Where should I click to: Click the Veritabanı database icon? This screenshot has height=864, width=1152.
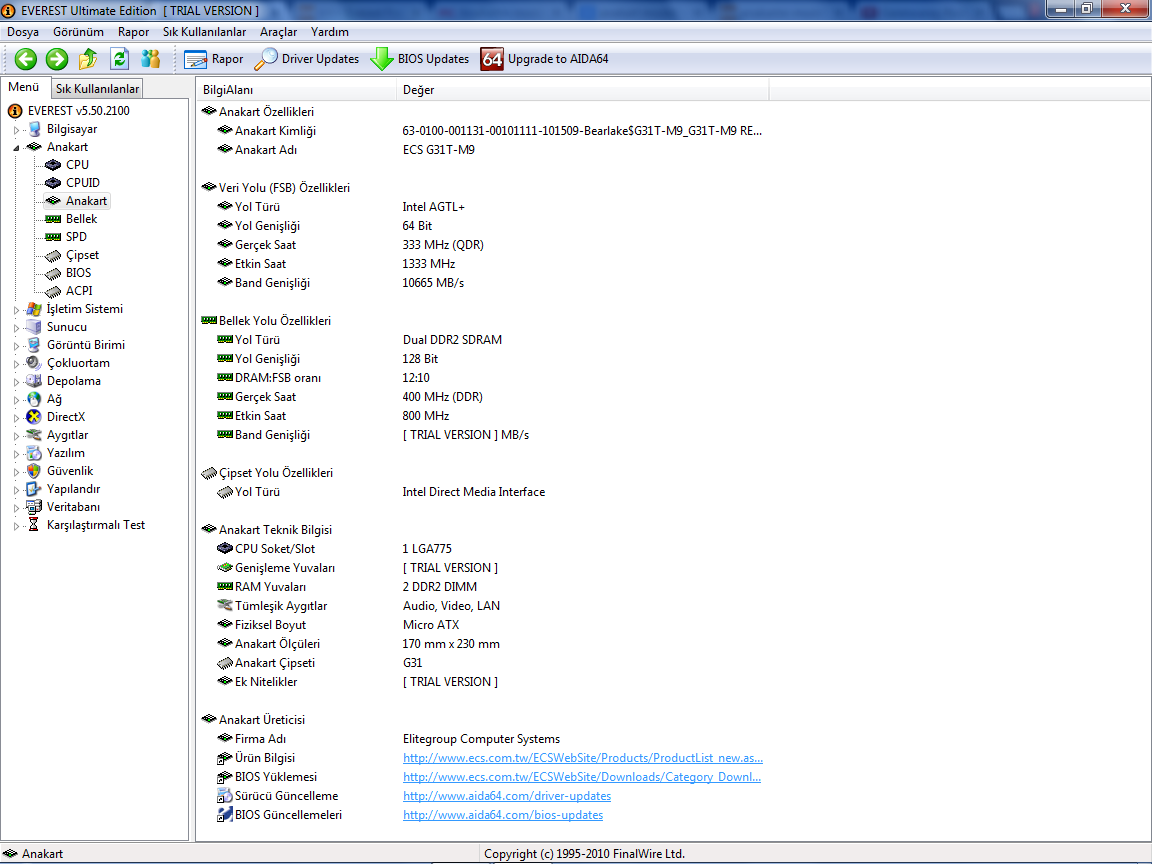click(34, 507)
